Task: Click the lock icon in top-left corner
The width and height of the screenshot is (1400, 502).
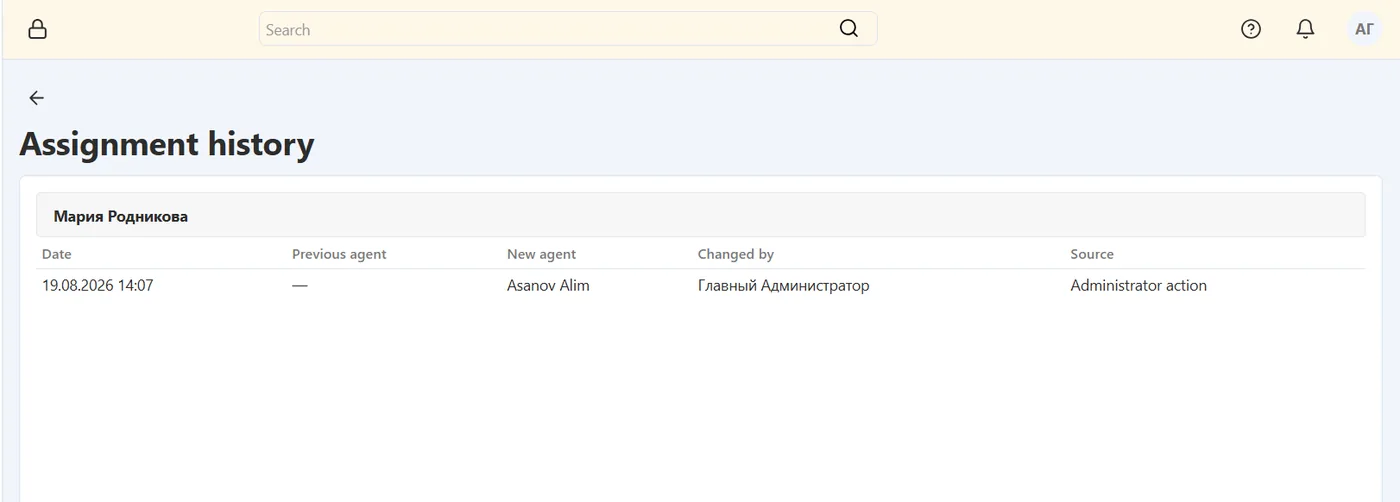Action: coord(37,29)
